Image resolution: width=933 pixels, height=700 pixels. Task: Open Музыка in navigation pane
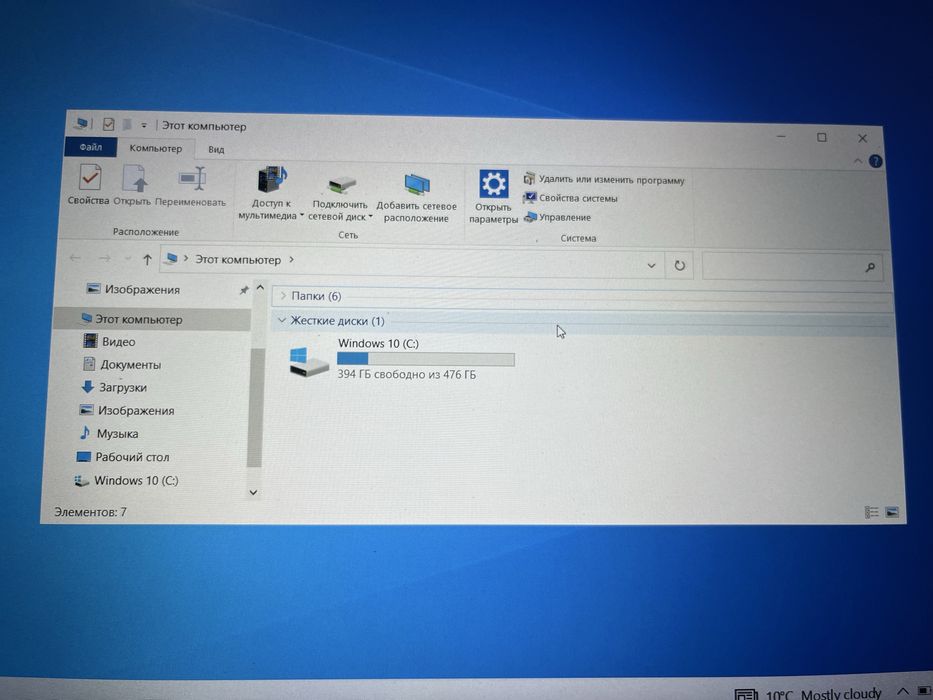coord(108,433)
